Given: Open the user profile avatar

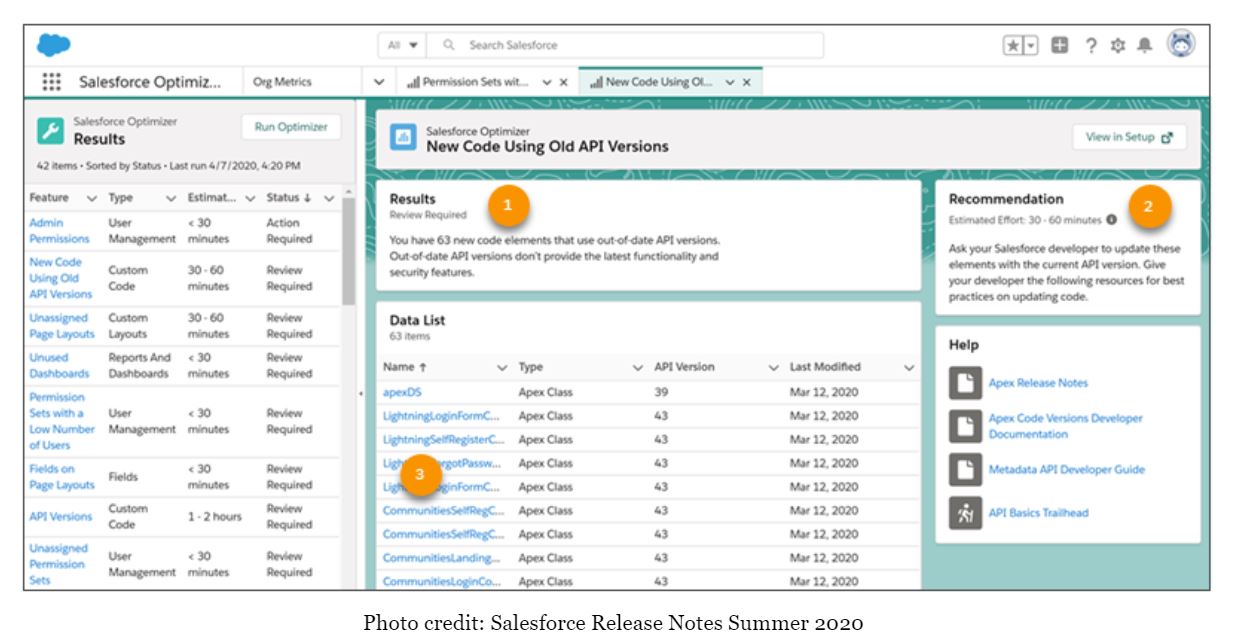Looking at the screenshot, I should (x=1181, y=45).
